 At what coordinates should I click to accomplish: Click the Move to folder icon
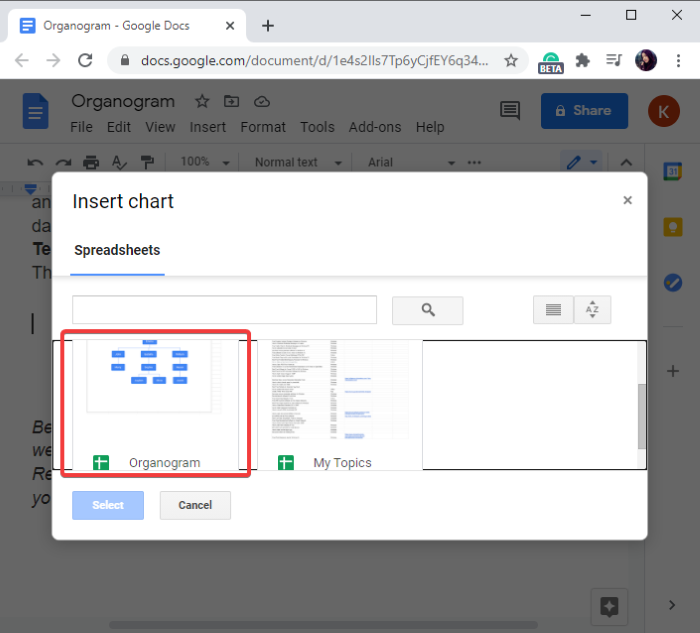[x=232, y=101]
